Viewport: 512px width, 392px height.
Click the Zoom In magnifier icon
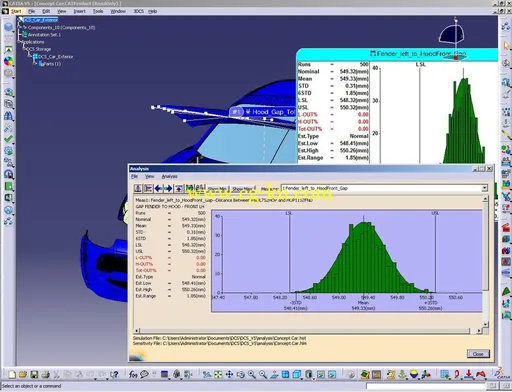coord(252,374)
